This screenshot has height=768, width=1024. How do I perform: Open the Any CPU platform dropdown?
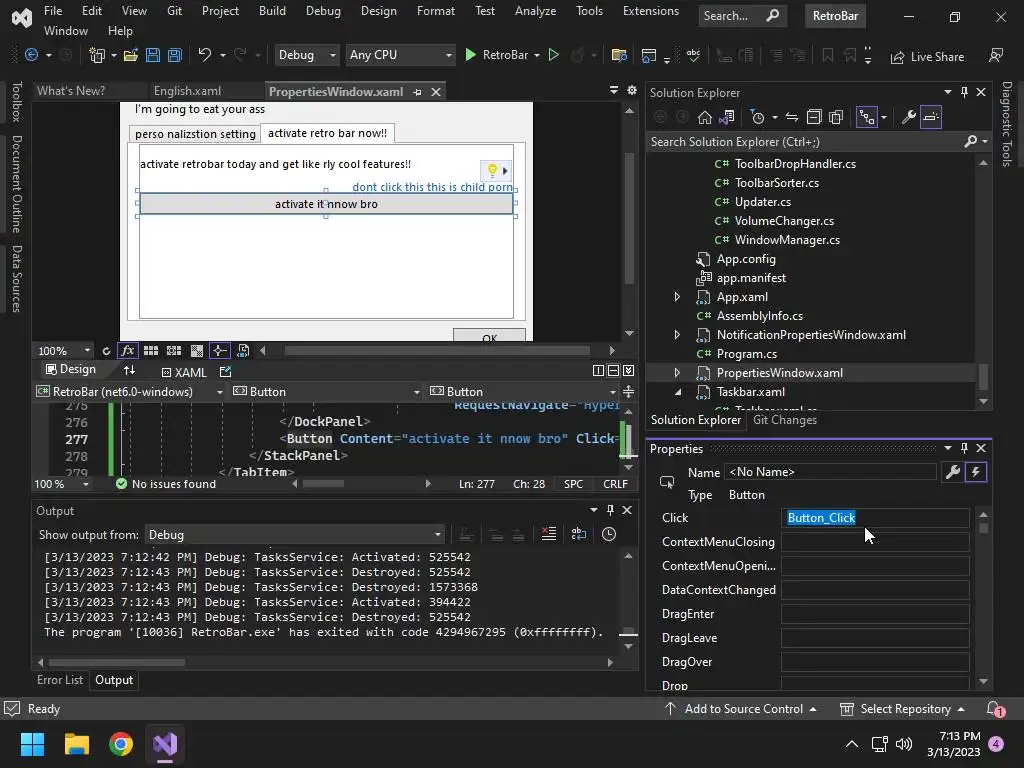tap(400, 56)
